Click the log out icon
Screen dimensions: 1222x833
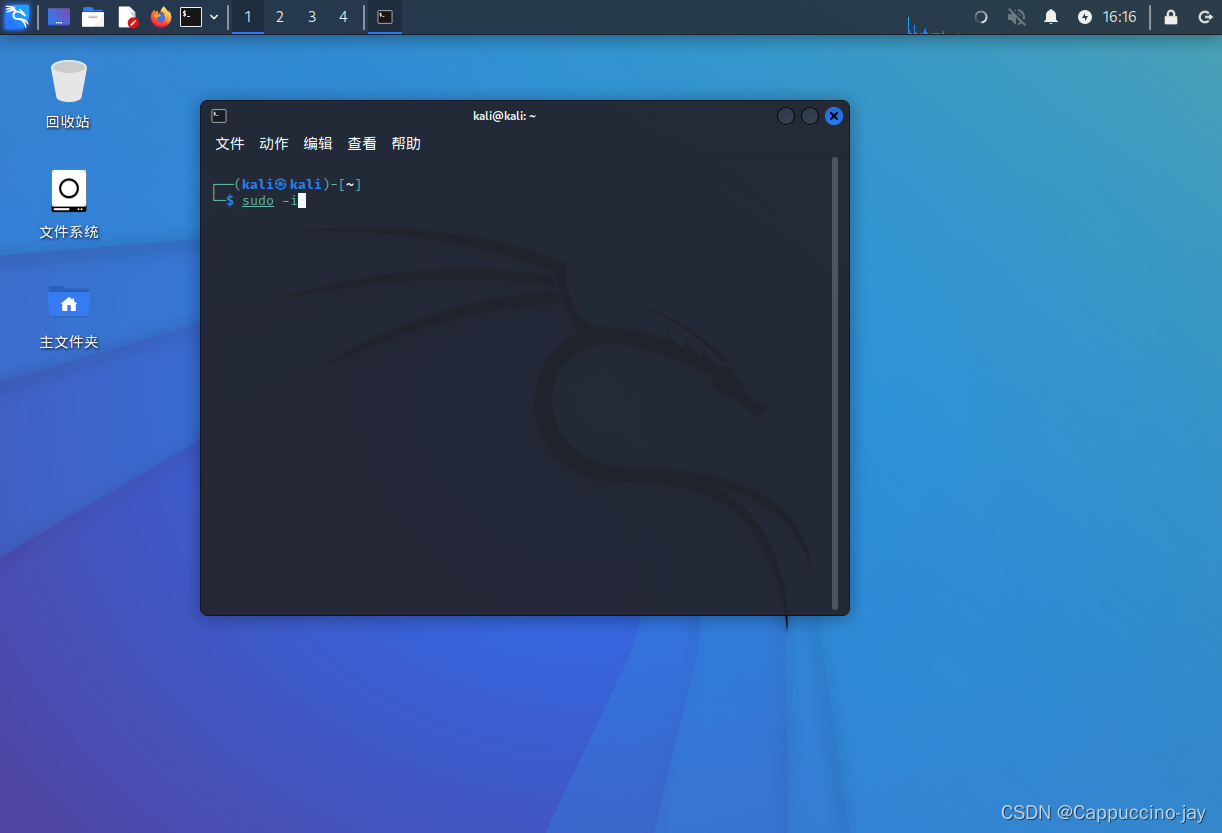pos(1204,17)
